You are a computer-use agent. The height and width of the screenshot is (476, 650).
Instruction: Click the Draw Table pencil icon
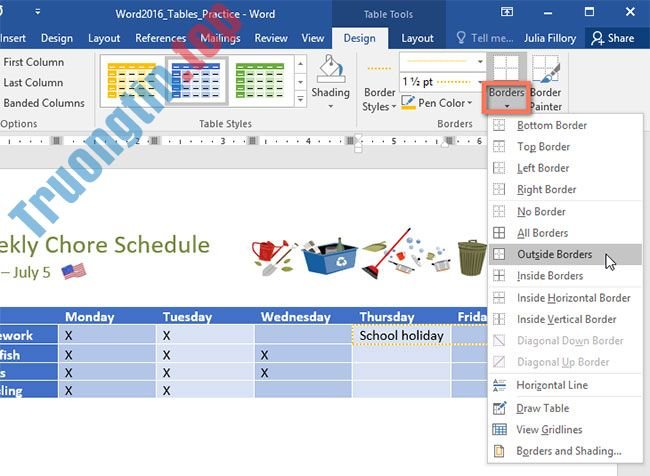[x=499, y=408]
